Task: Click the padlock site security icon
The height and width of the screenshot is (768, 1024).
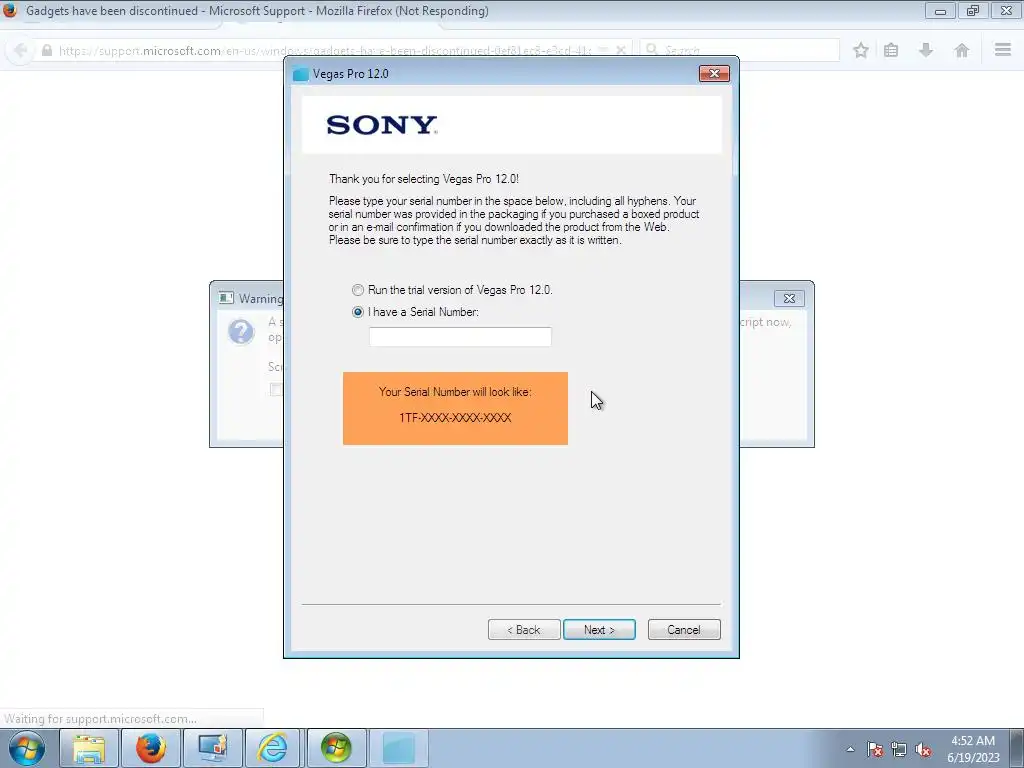Action: pos(47,50)
